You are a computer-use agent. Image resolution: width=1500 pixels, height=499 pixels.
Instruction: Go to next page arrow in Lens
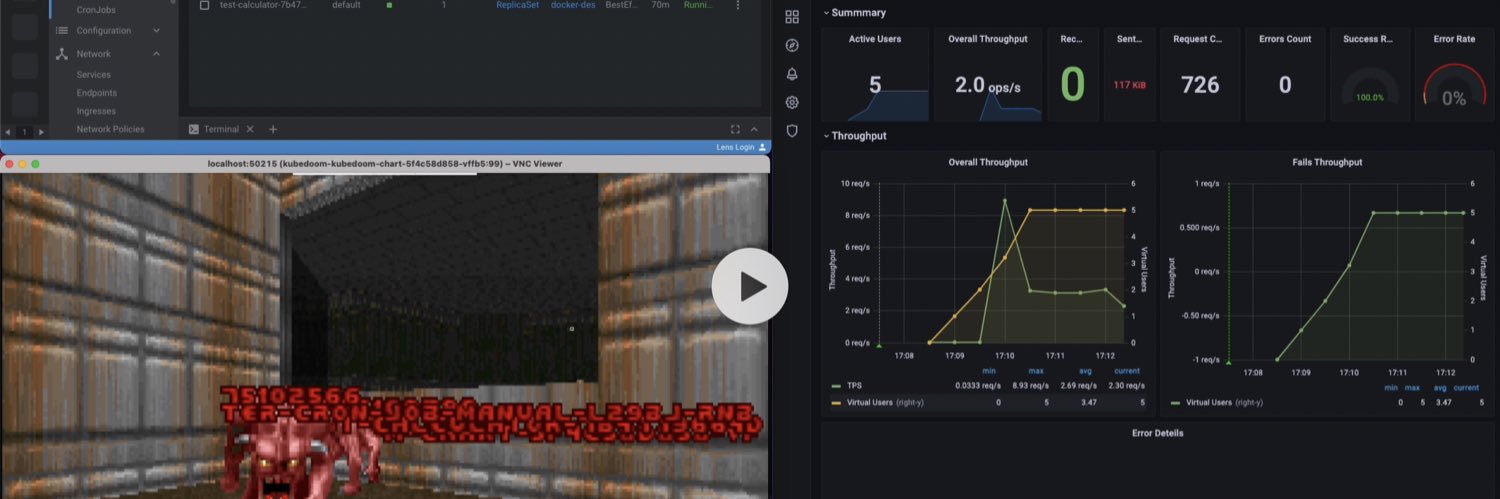tap(41, 132)
